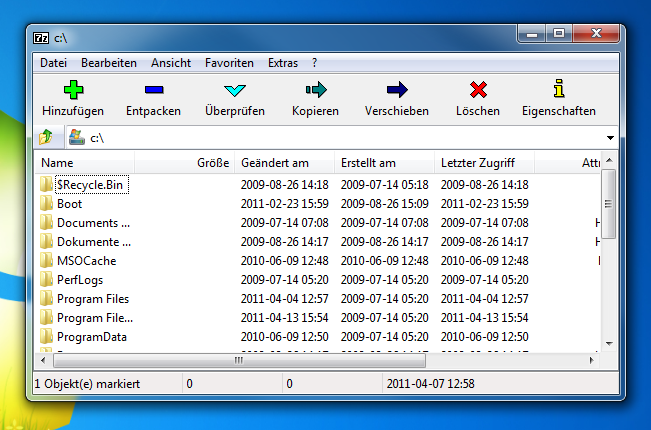Click the horizontal scrollbar thumb
The image size is (651, 430).
click(x=238, y=361)
